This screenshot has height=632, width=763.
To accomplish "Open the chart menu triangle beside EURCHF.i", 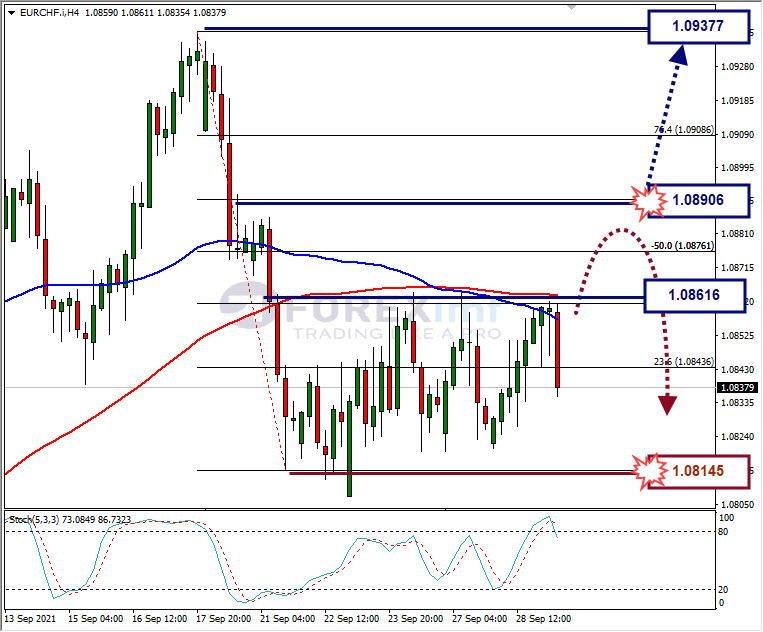I will [x=12, y=13].
